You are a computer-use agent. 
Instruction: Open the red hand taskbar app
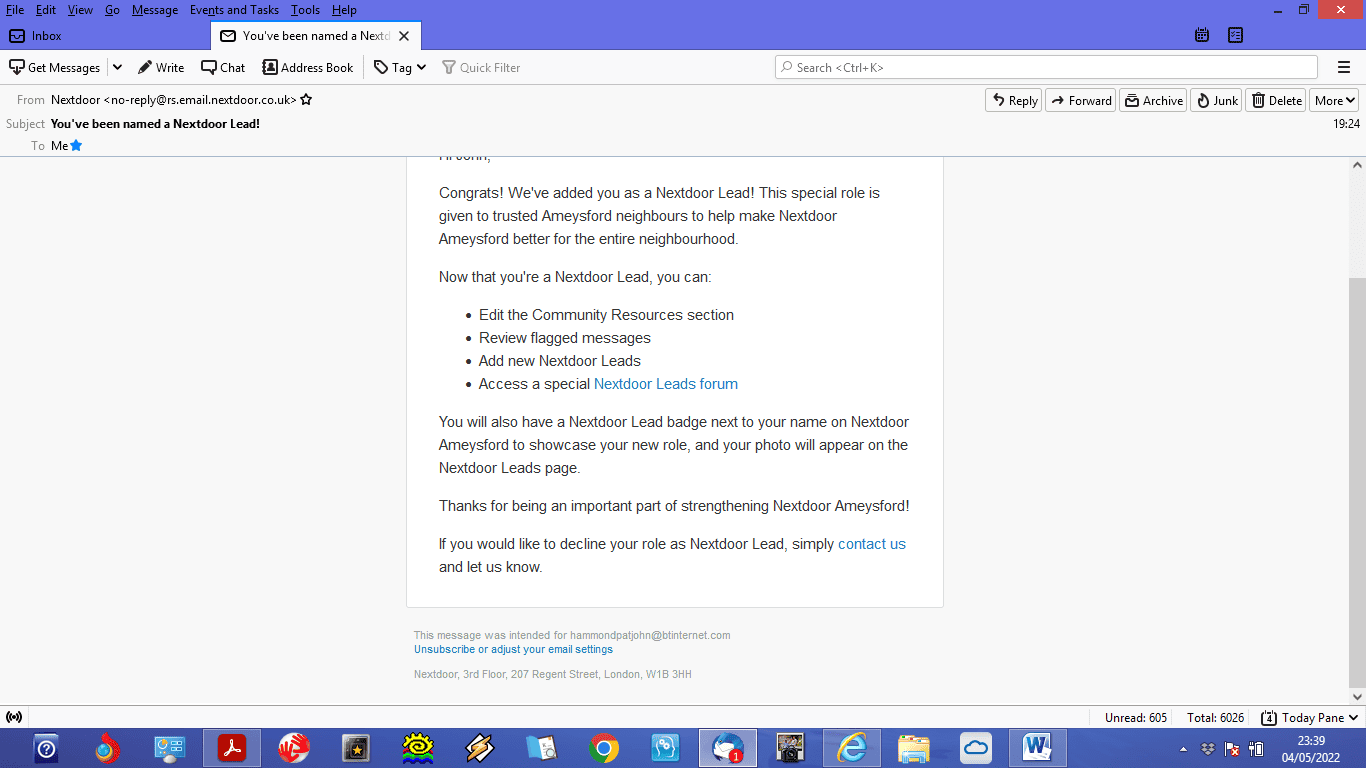pos(294,748)
